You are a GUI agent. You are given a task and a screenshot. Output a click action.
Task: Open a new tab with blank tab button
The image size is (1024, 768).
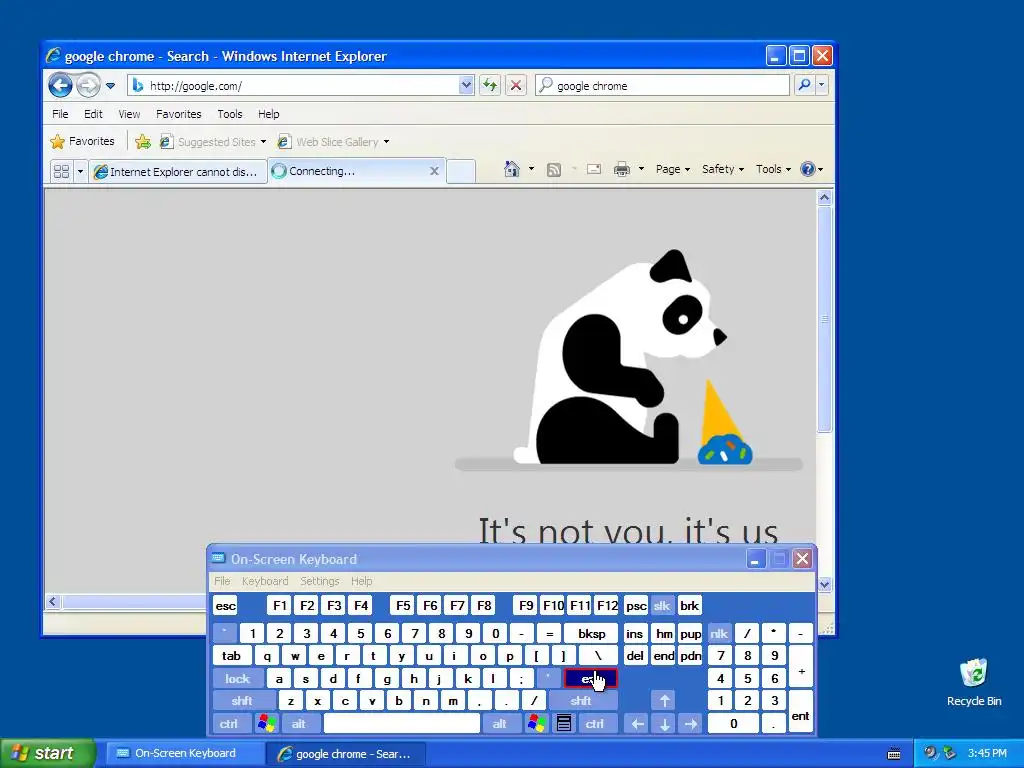point(461,171)
